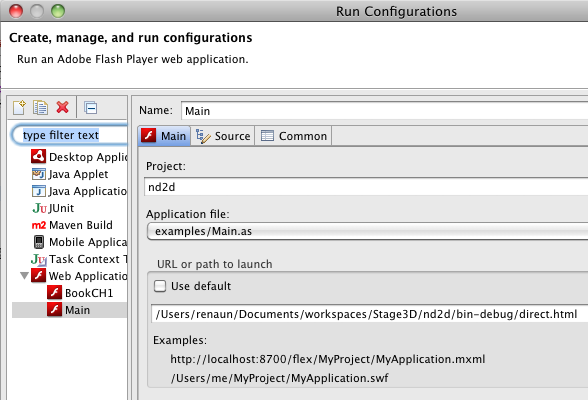The image size is (588, 400).
Task: Select the BookCH1 configuration
Action: point(89,293)
